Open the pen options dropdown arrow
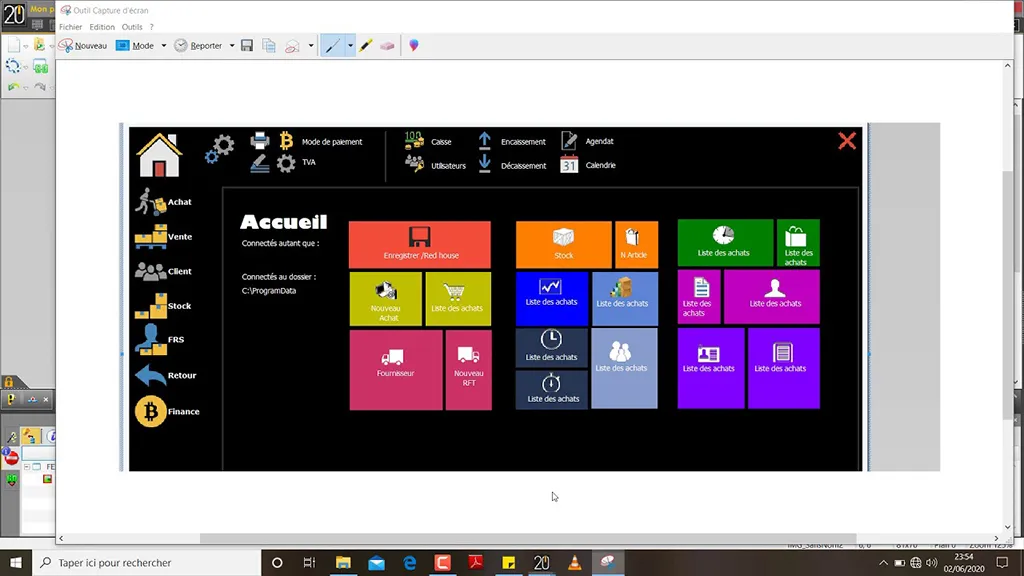 point(350,46)
